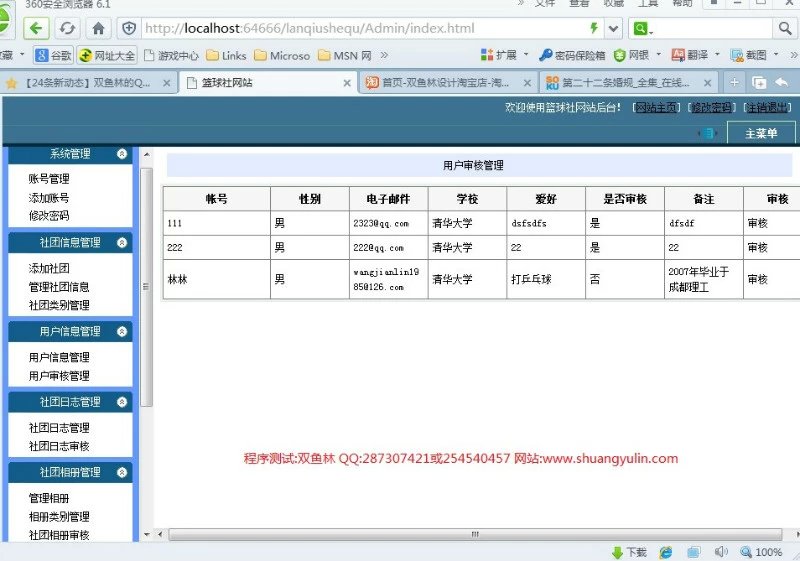This screenshot has height=561, width=800.
Task: Collapse the 用户信息管理 section
Action: tap(121, 332)
